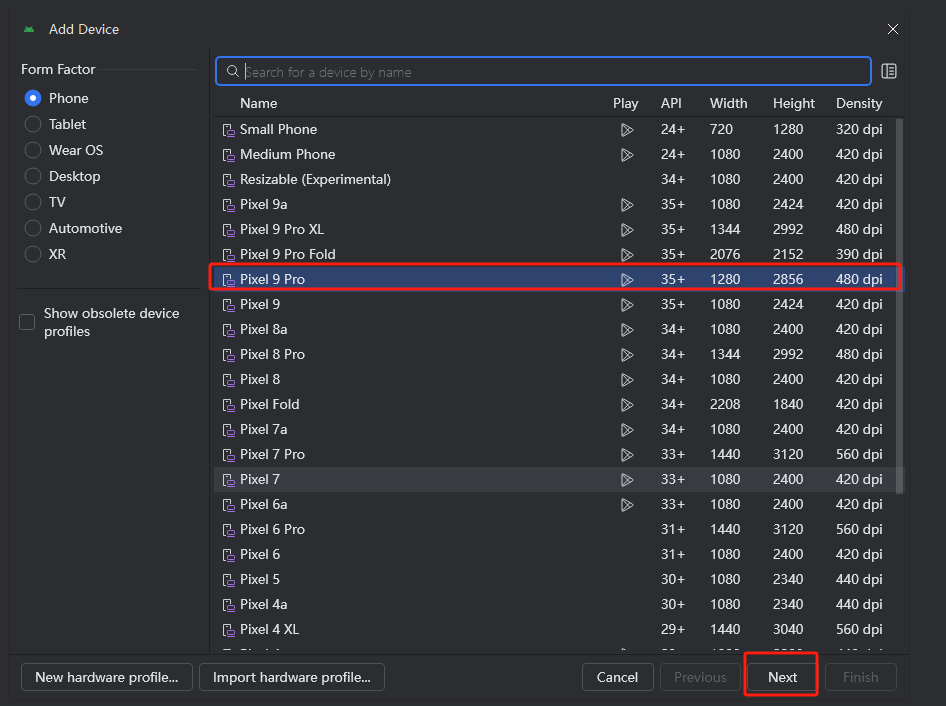The height and width of the screenshot is (706, 946).
Task: Select the Pixel 4a name text
Action: coord(263,604)
